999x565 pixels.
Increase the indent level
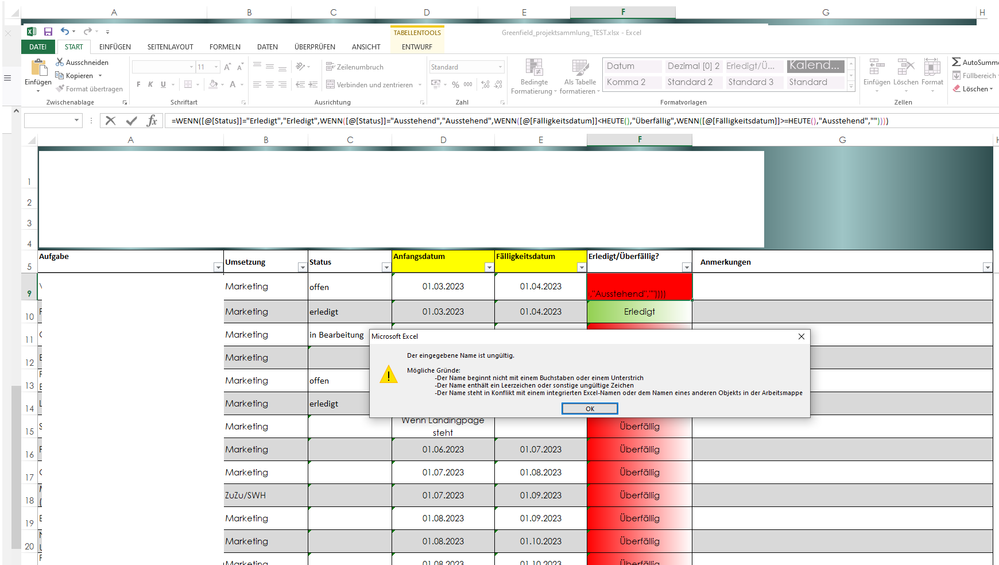[x=313, y=84]
